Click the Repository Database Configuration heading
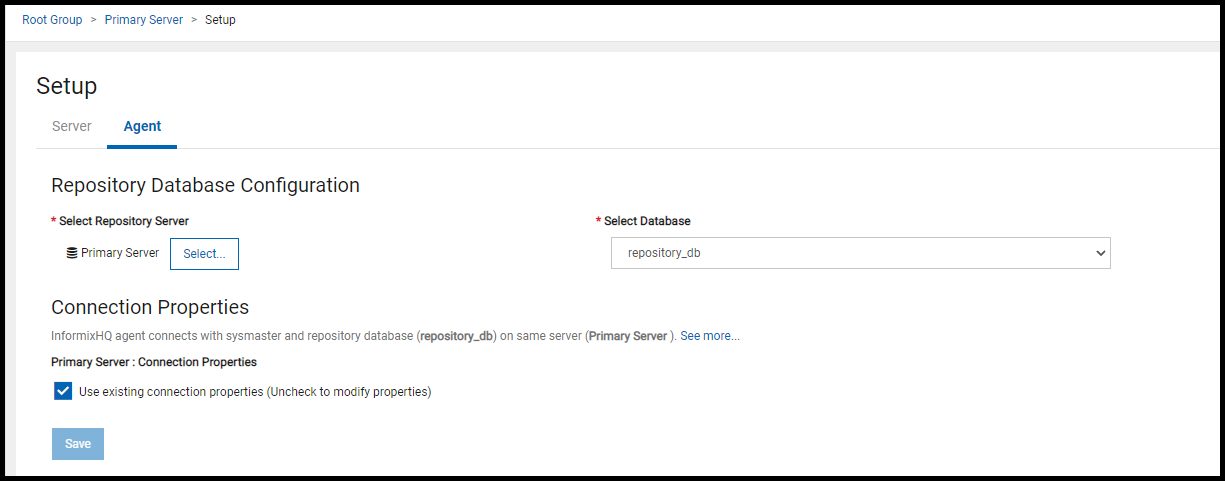Screen dimensions: 1225x481 coord(205,185)
